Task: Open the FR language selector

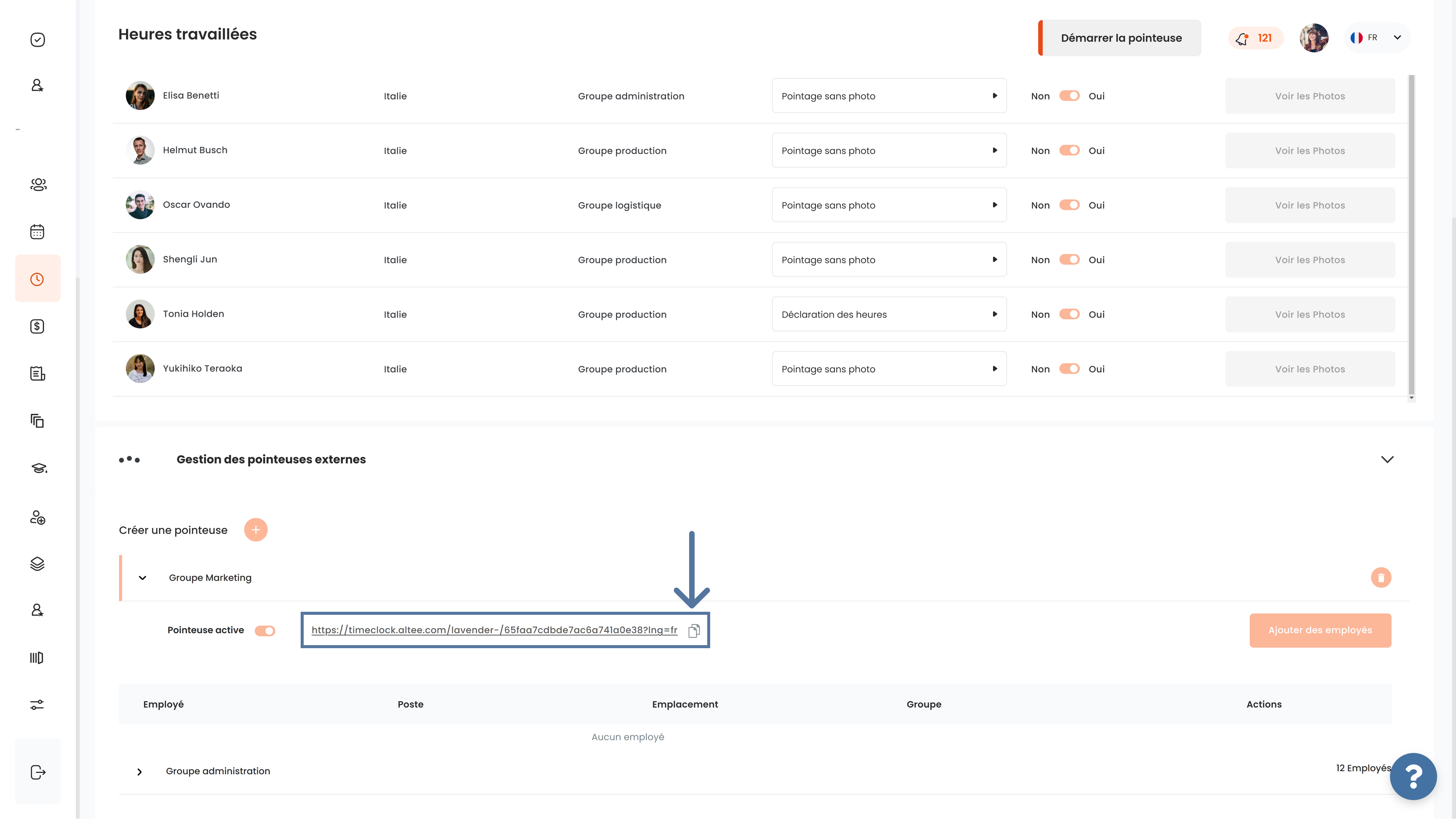Action: coord(1377,38)
